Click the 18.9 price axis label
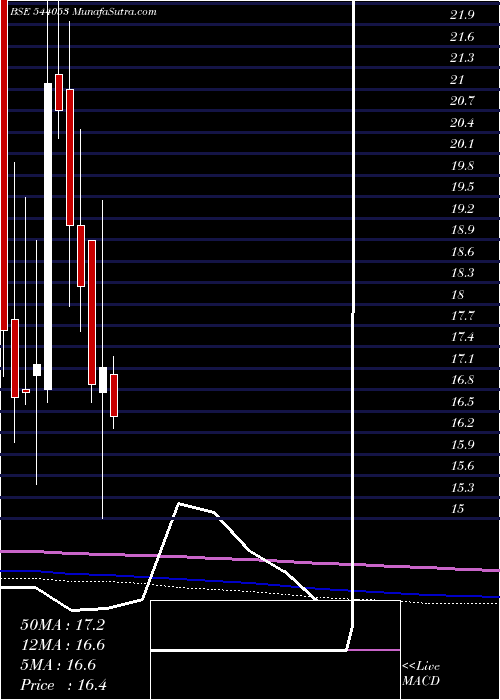 (462, 230)
